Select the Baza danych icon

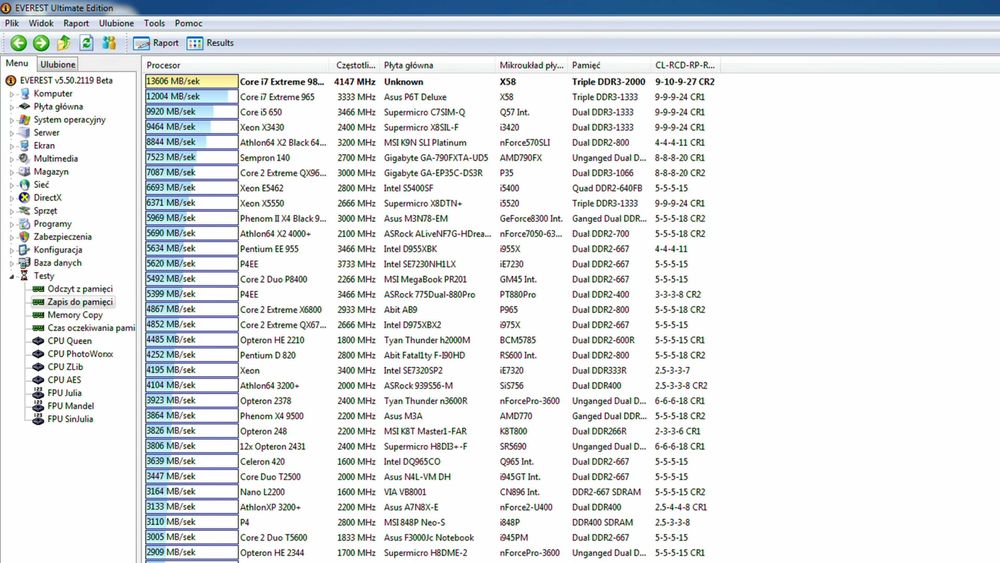[x=24, y=263]
